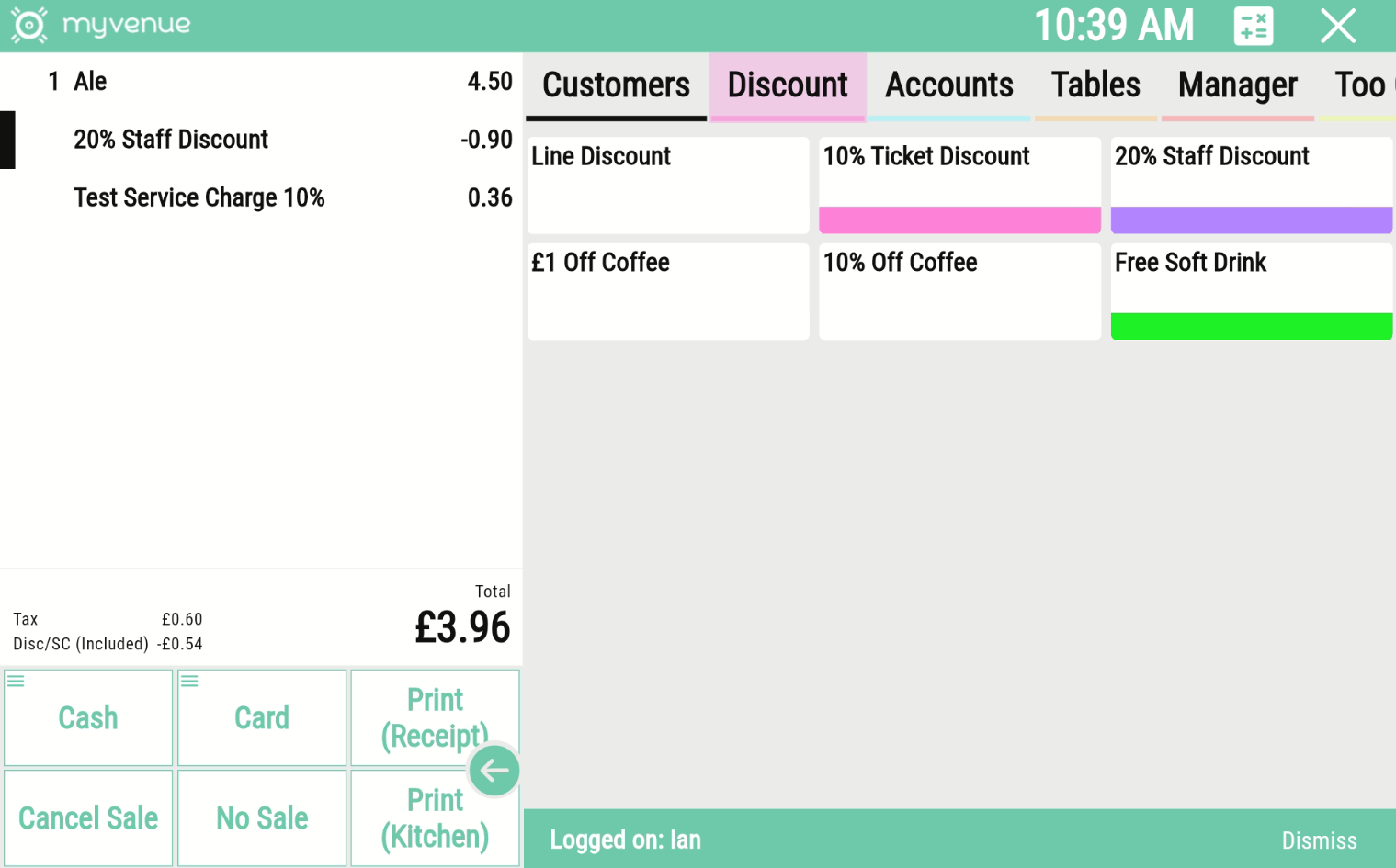This screenshot has height=868, width=1396.
Task: Select the £1 Off Coffee discount
Action: [x=667, y=289]
